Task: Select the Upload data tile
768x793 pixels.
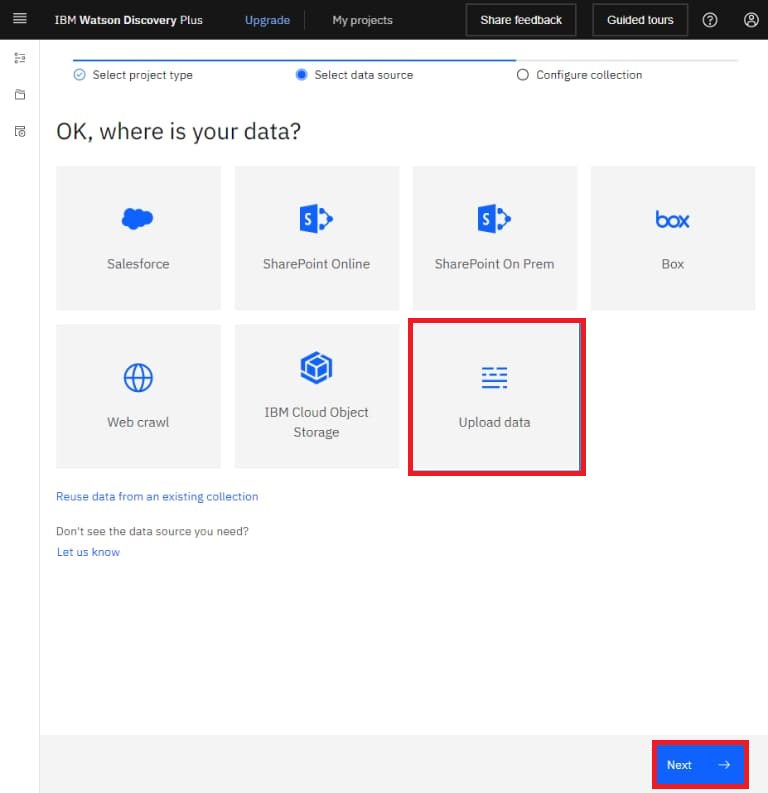Action: [495, 397]
